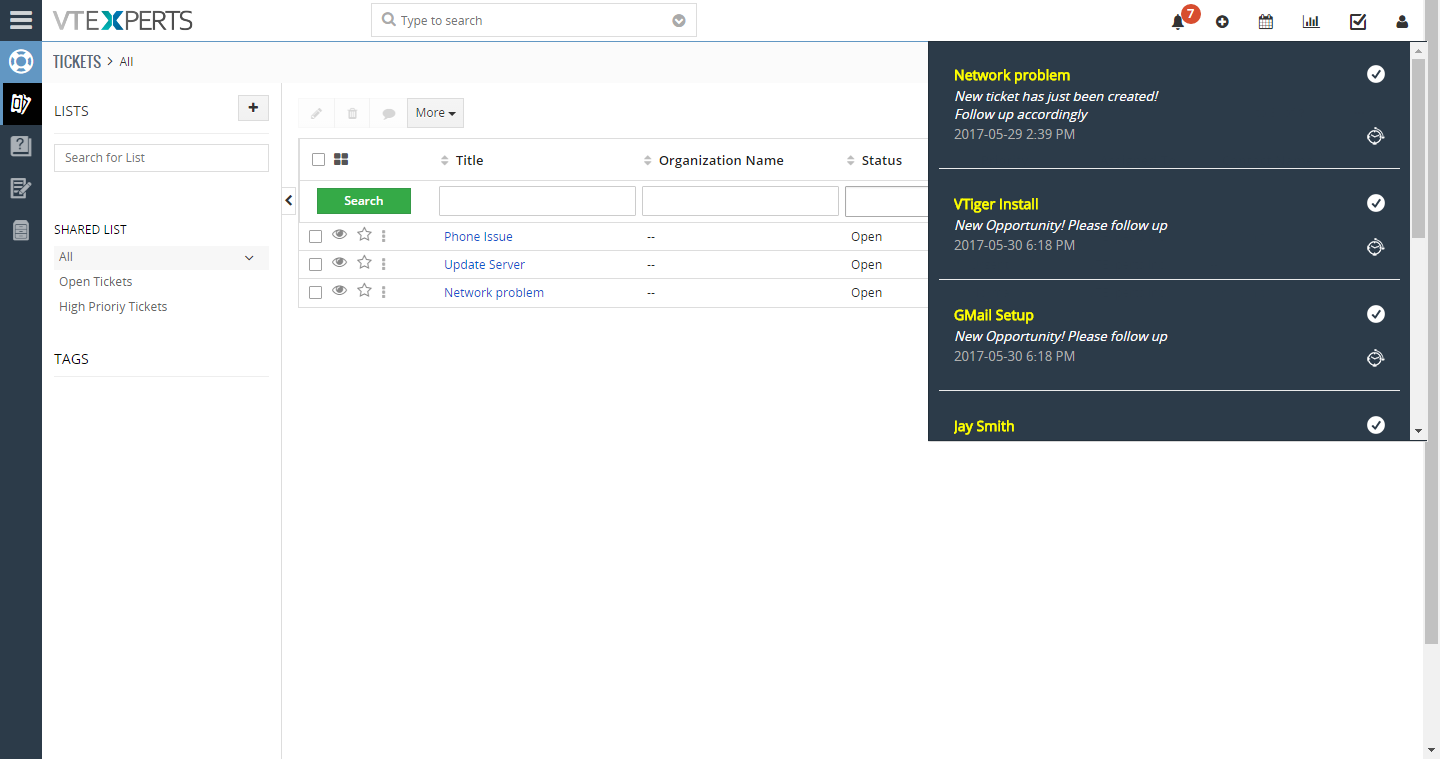Open the tasks checkbox icon in top bar

(1358, 22)
